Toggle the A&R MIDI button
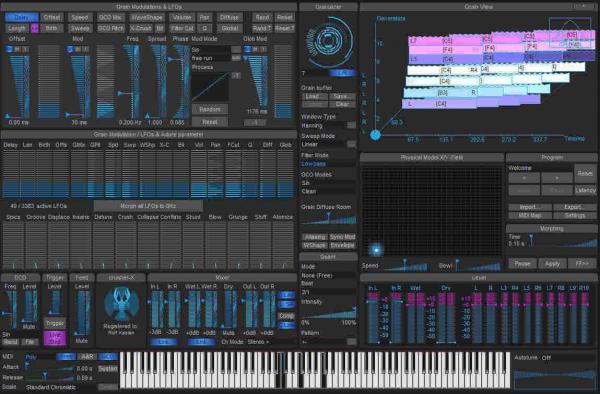600x394 pixels. 87,357
